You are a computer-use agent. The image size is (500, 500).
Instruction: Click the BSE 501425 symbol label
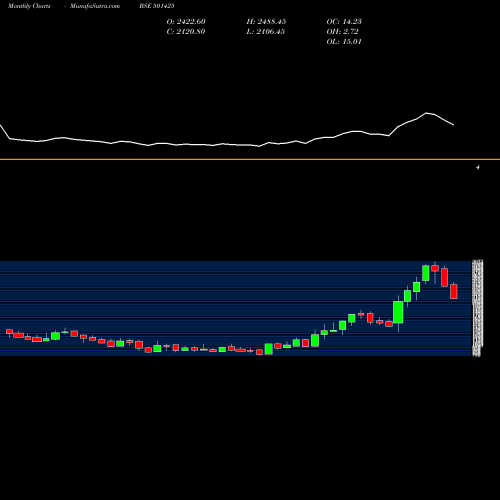157,6
